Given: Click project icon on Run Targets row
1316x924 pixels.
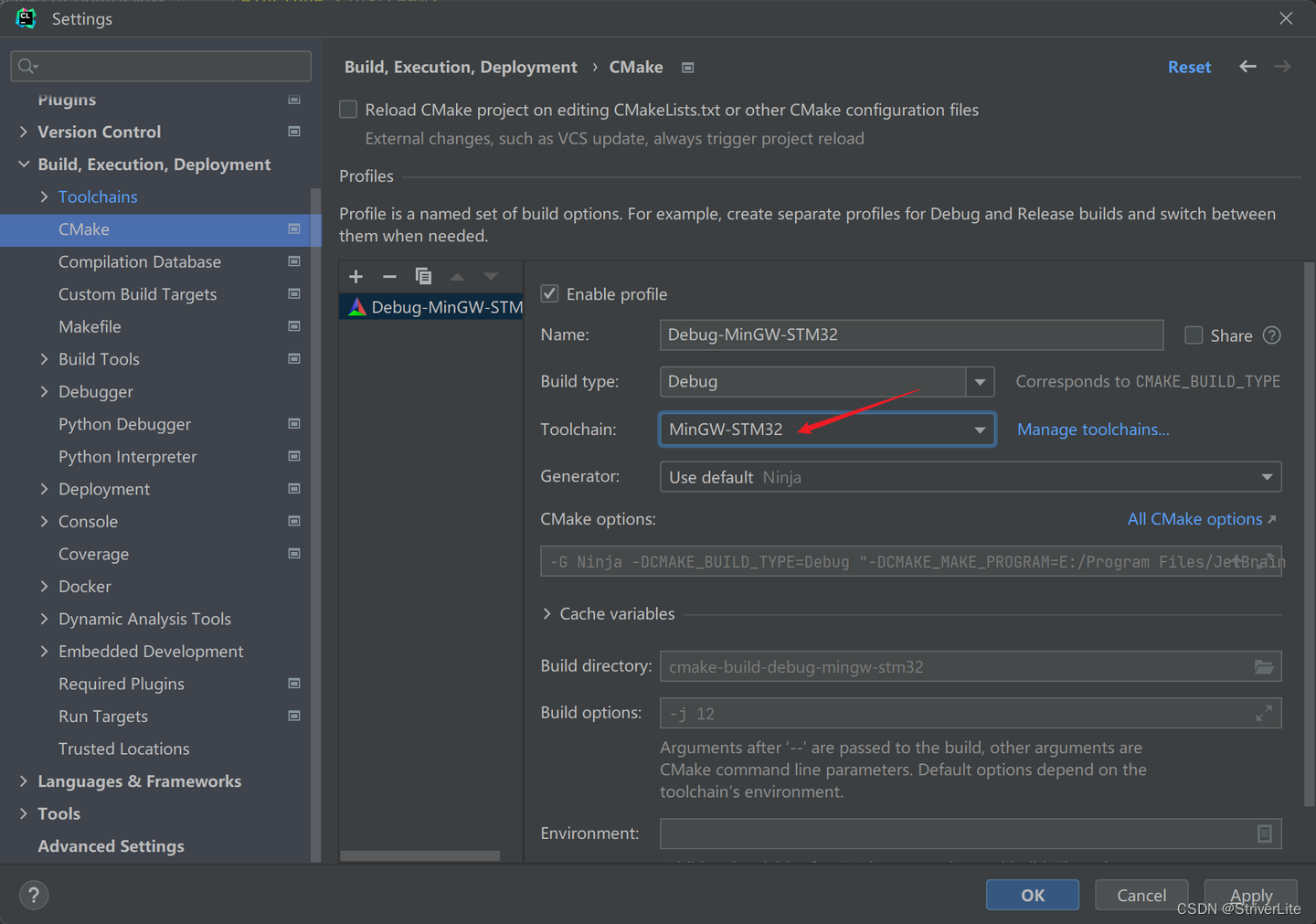Looking at the screenshot, I should 294,716.
